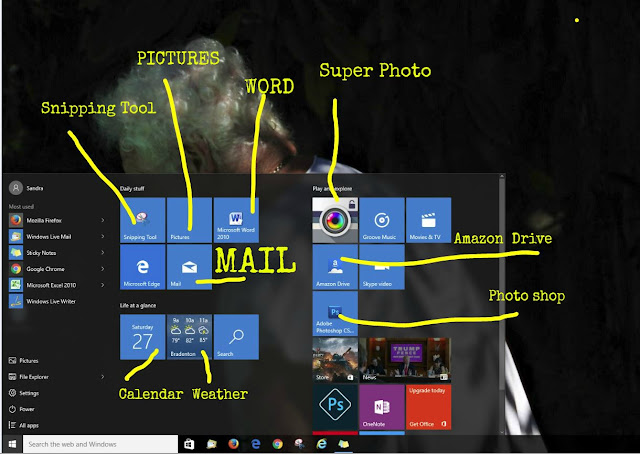Launch the Adobe Photoshop CS tile
The image size is (640, 454).
[x=335, y=314]
